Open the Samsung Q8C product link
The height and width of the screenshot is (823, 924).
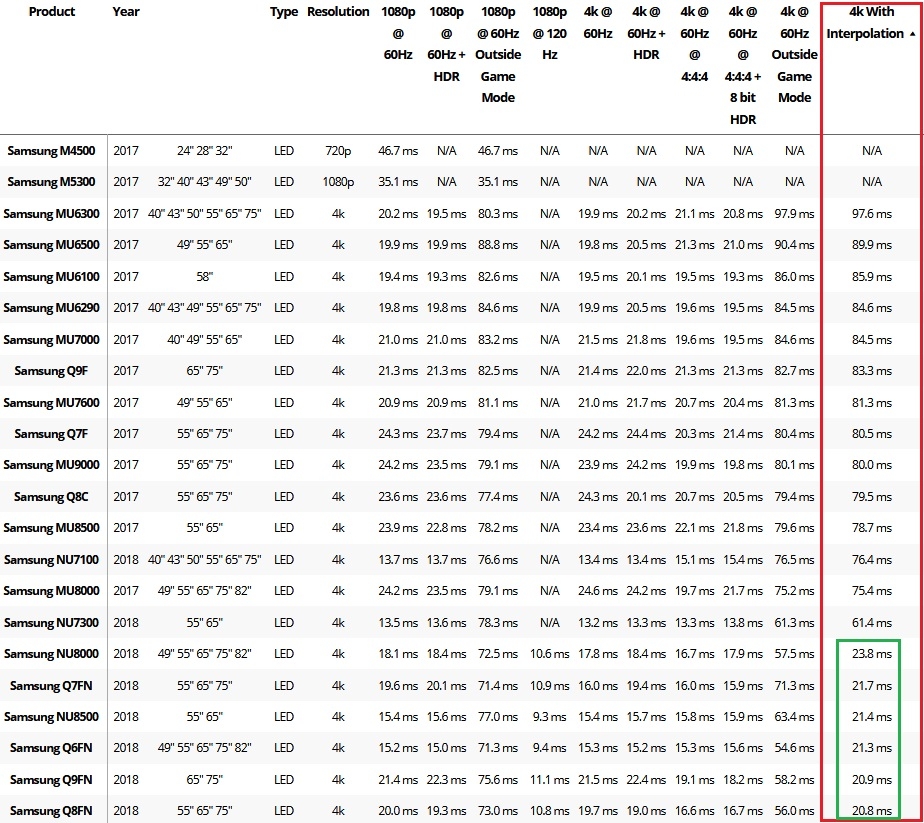point(51,497)
